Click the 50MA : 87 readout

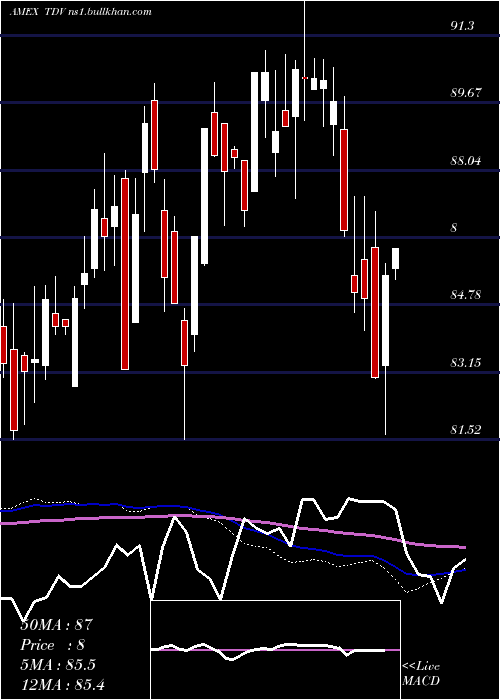point(56,625)
